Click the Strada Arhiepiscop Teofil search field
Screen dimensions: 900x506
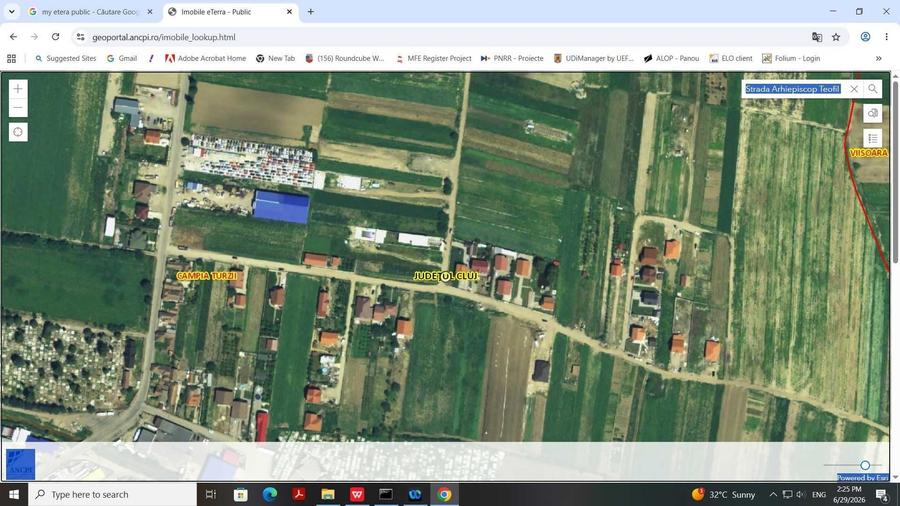point(793,89)
